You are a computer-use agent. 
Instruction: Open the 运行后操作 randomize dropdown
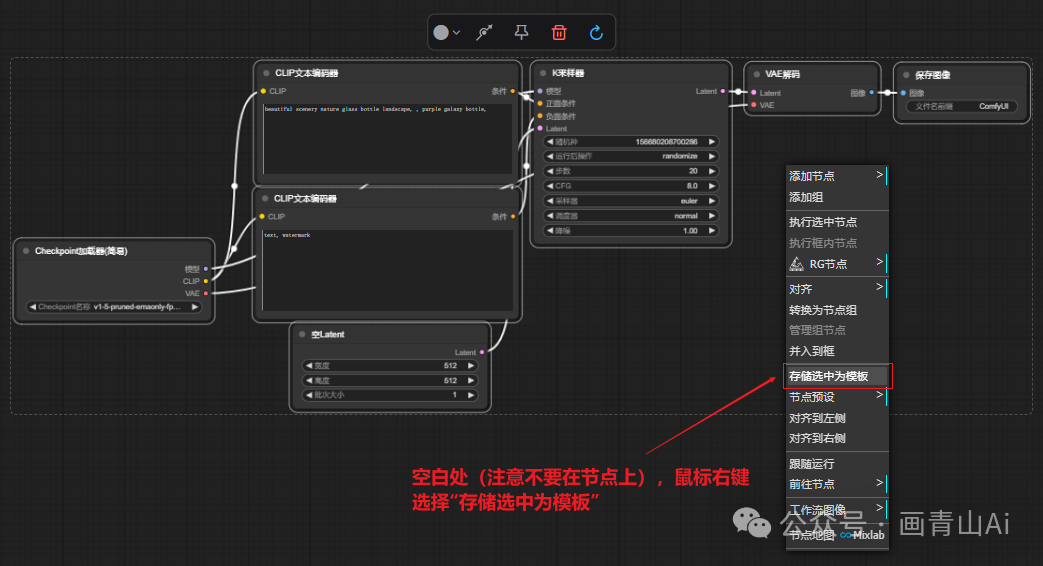(631, 156)
